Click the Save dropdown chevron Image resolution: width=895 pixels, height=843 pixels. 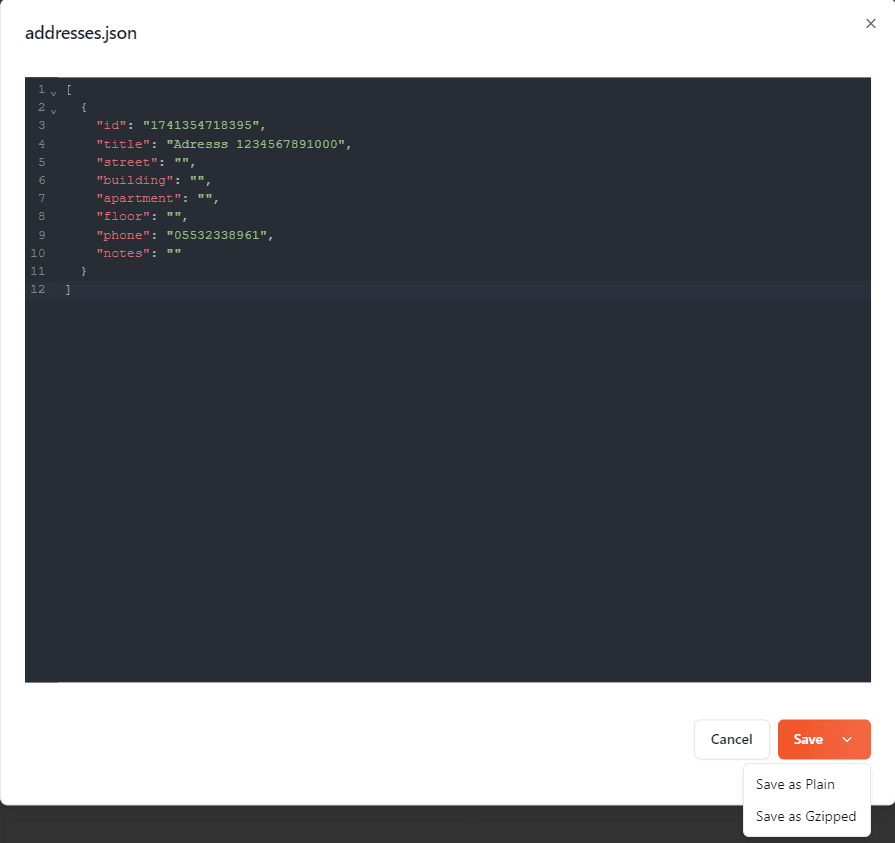point(847,739)
